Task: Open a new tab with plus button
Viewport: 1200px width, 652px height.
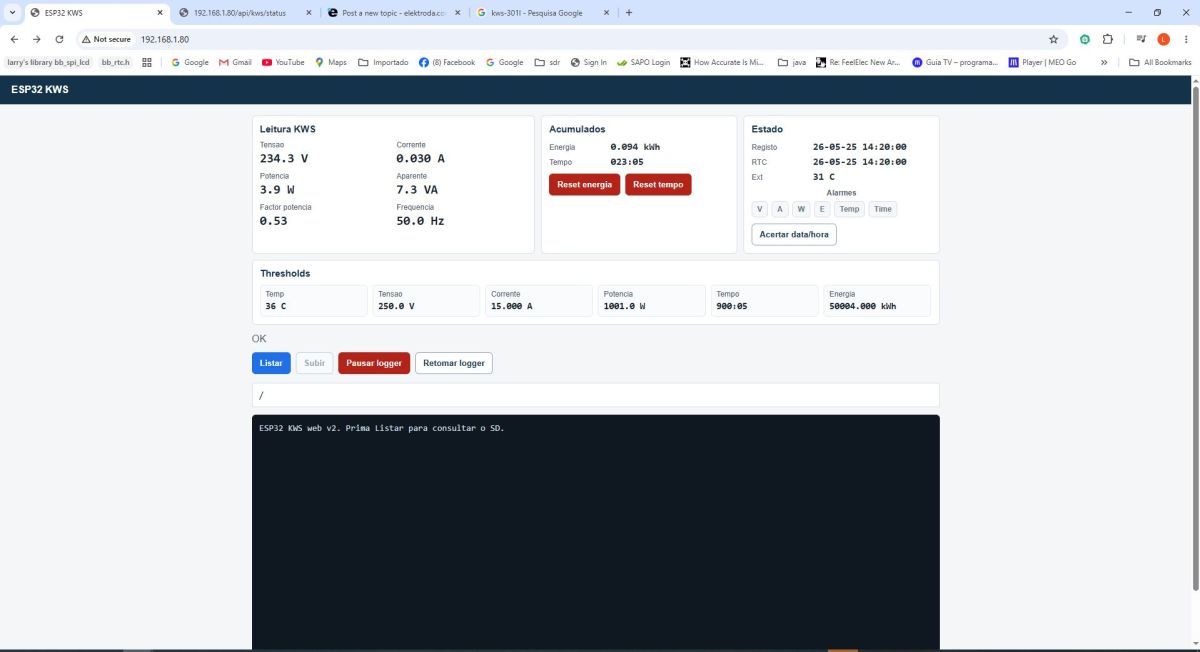Action: tap(629, 13)
